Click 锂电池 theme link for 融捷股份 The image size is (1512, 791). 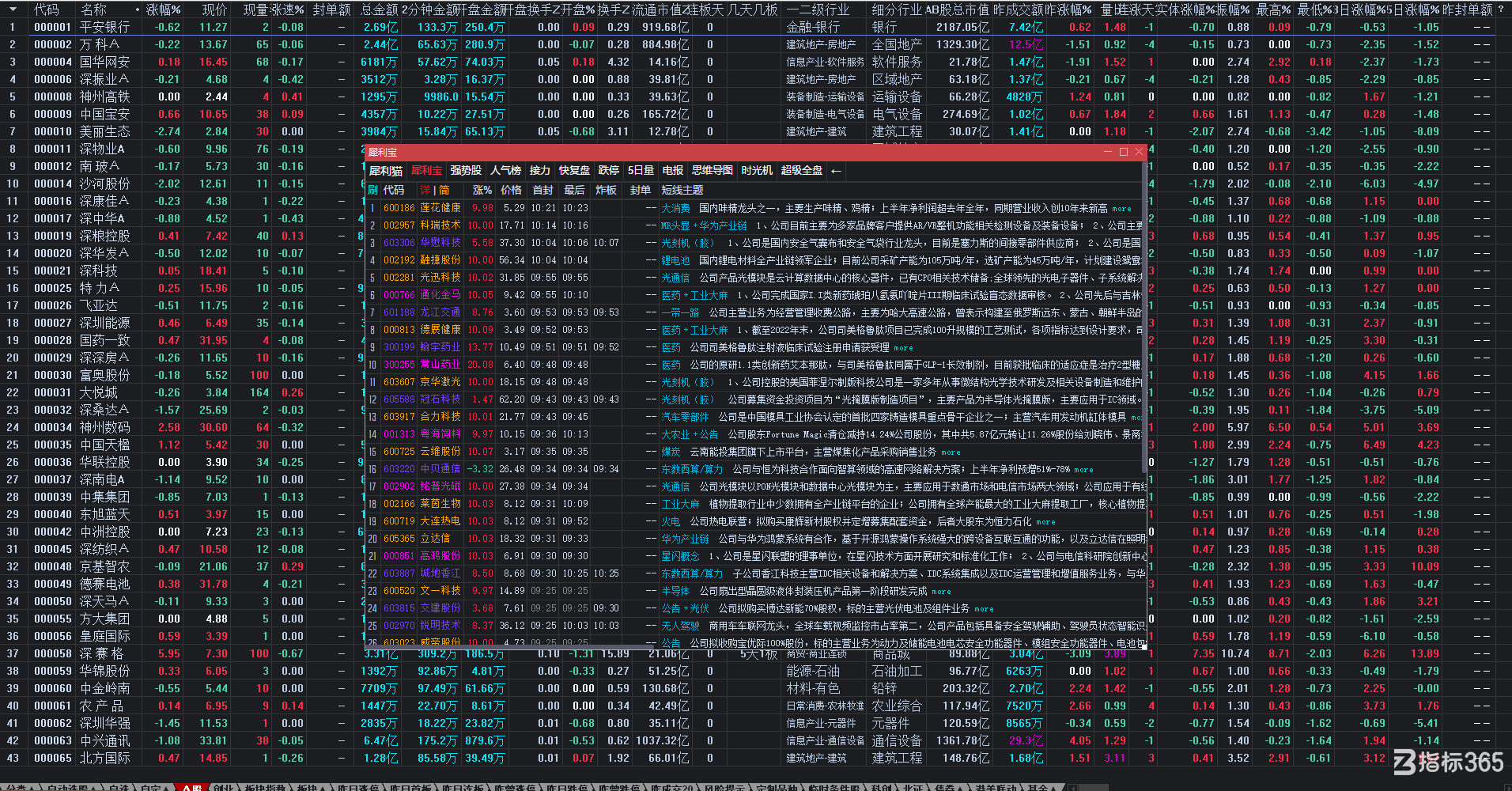click(x=675, y=260)
